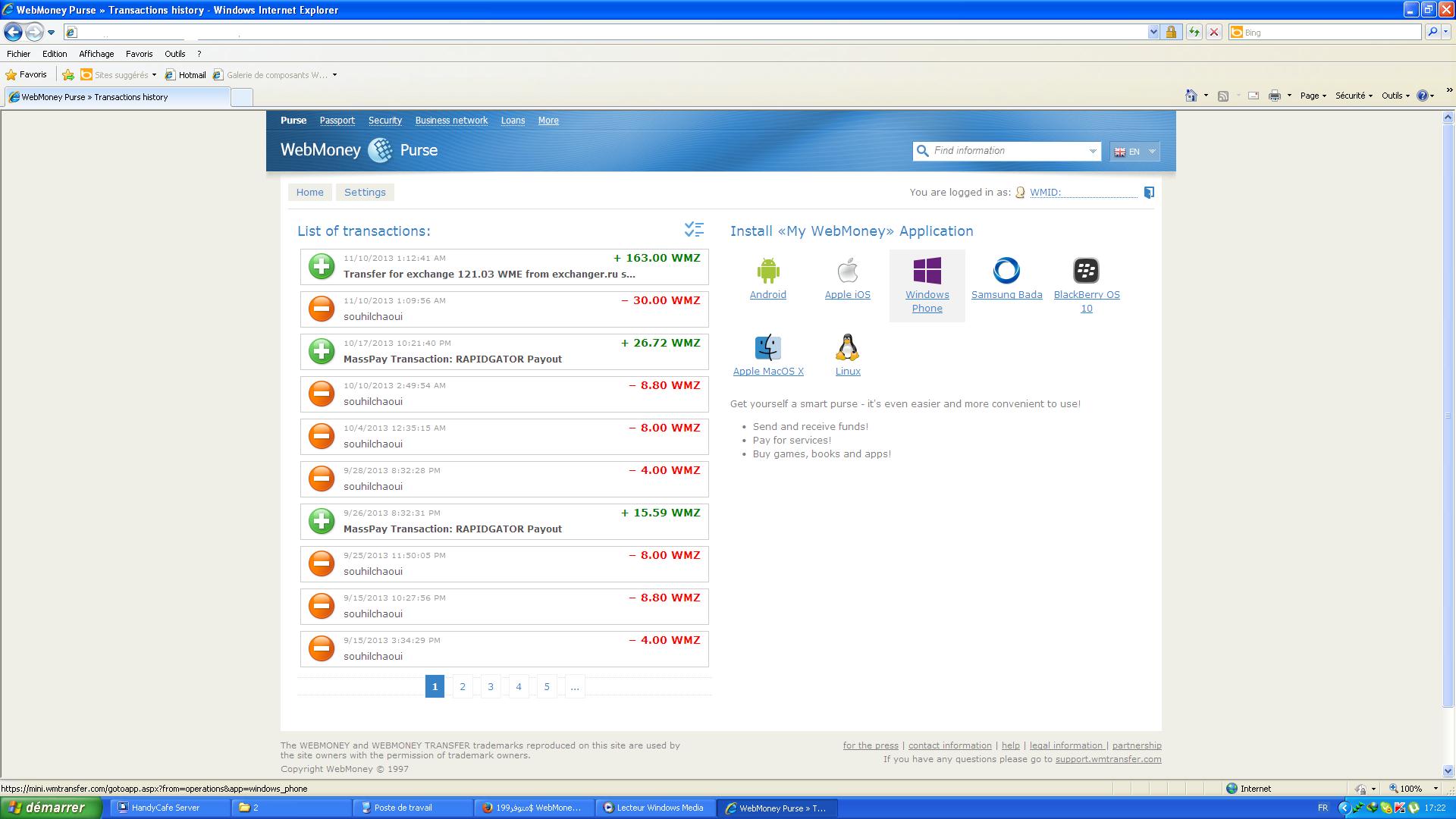Viewport: 1456px width, 819px height.
Task: Click the Samsung Bada app icon
Action: point(1006,271)
